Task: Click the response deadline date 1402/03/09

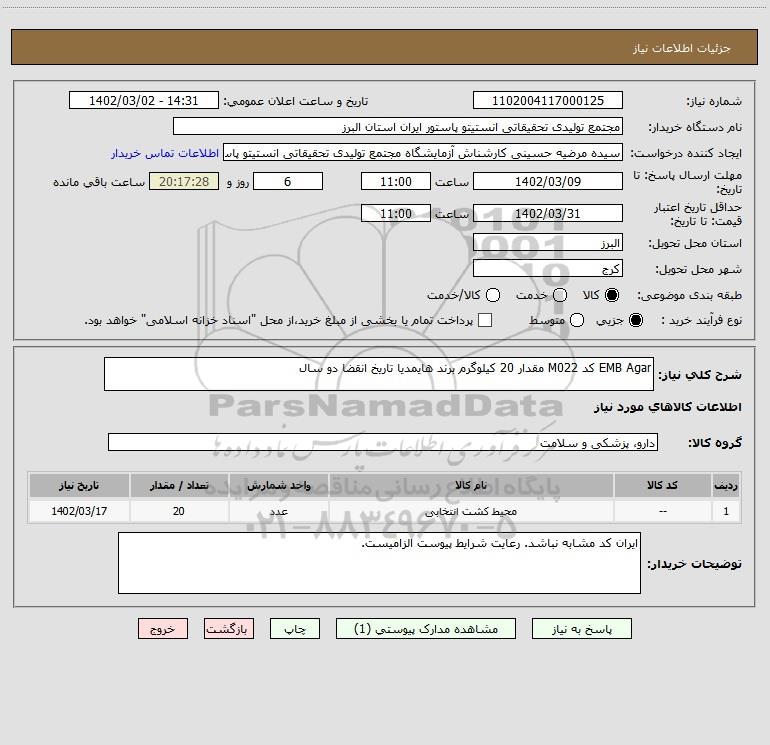Action: (548, 182)
